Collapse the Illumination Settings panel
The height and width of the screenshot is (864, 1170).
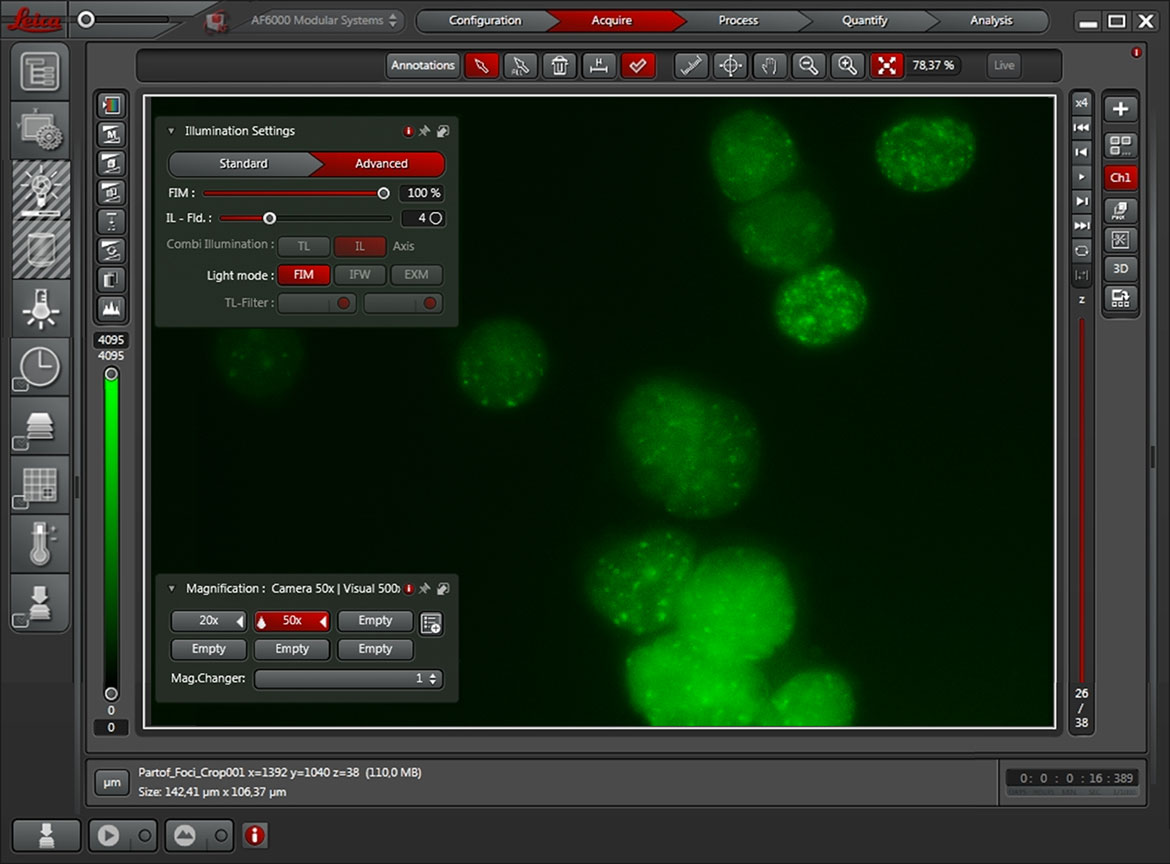tap(171, 131)
